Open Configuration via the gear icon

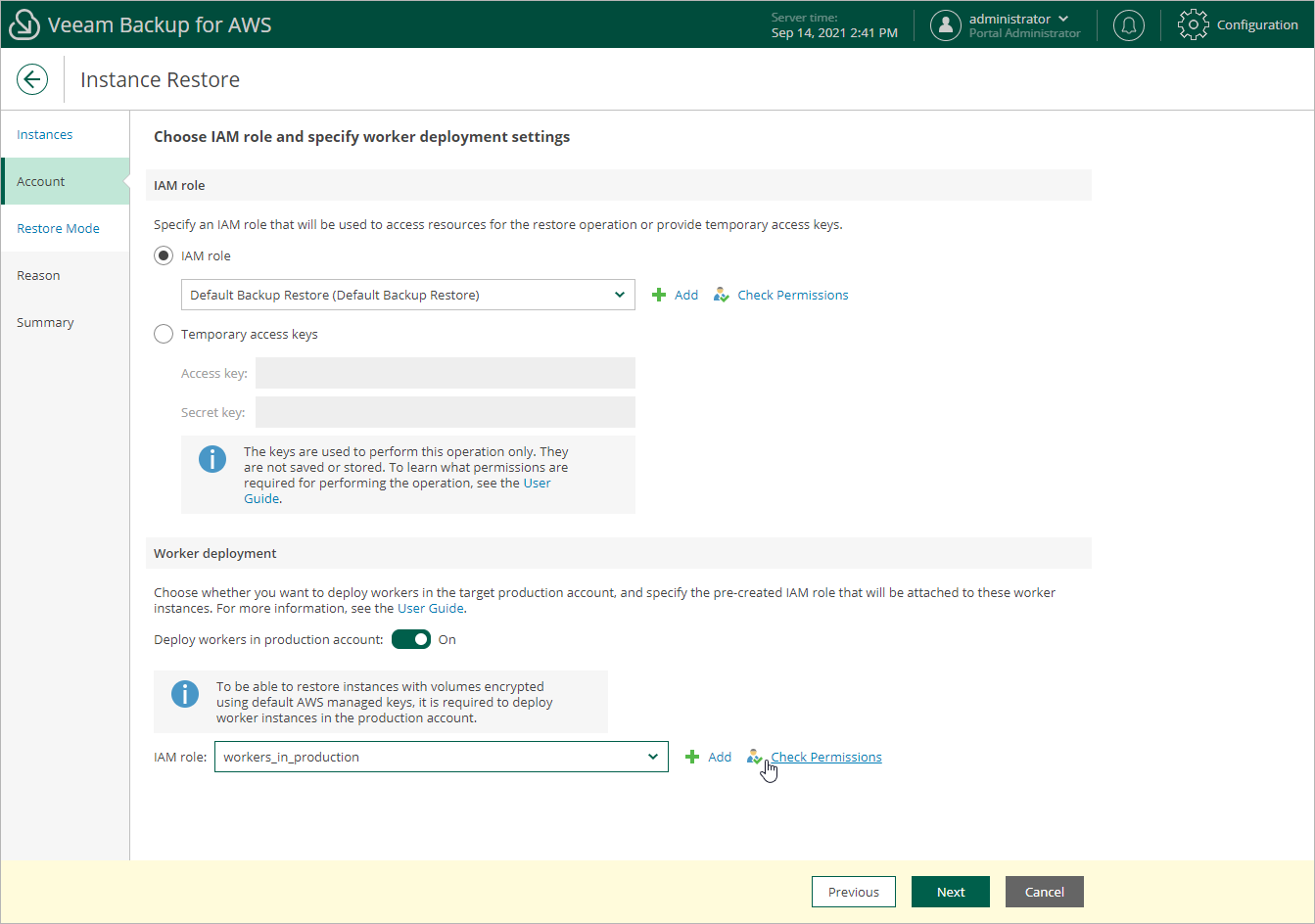(1193, 24)
